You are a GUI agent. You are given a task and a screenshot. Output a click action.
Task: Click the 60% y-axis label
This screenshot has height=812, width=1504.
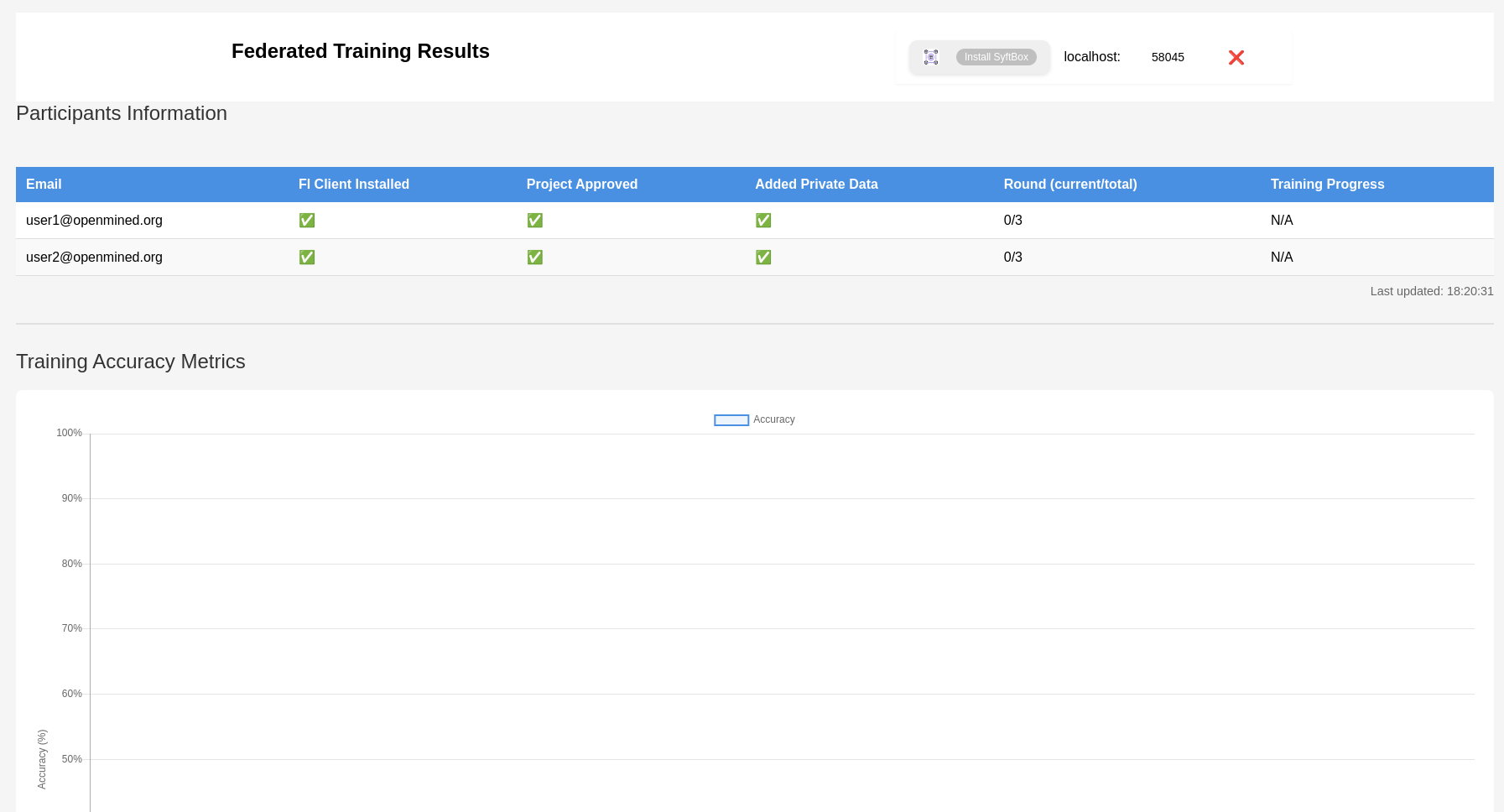coord(71,694)
